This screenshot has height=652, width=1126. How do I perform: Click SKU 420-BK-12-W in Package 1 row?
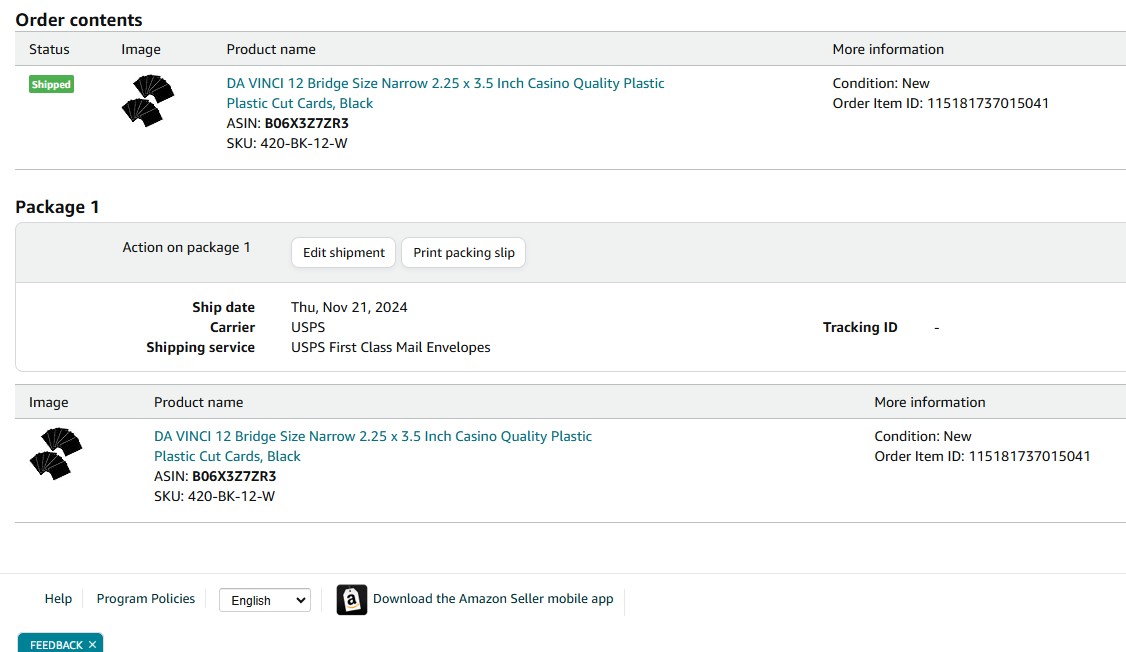(x=231, y=496)
